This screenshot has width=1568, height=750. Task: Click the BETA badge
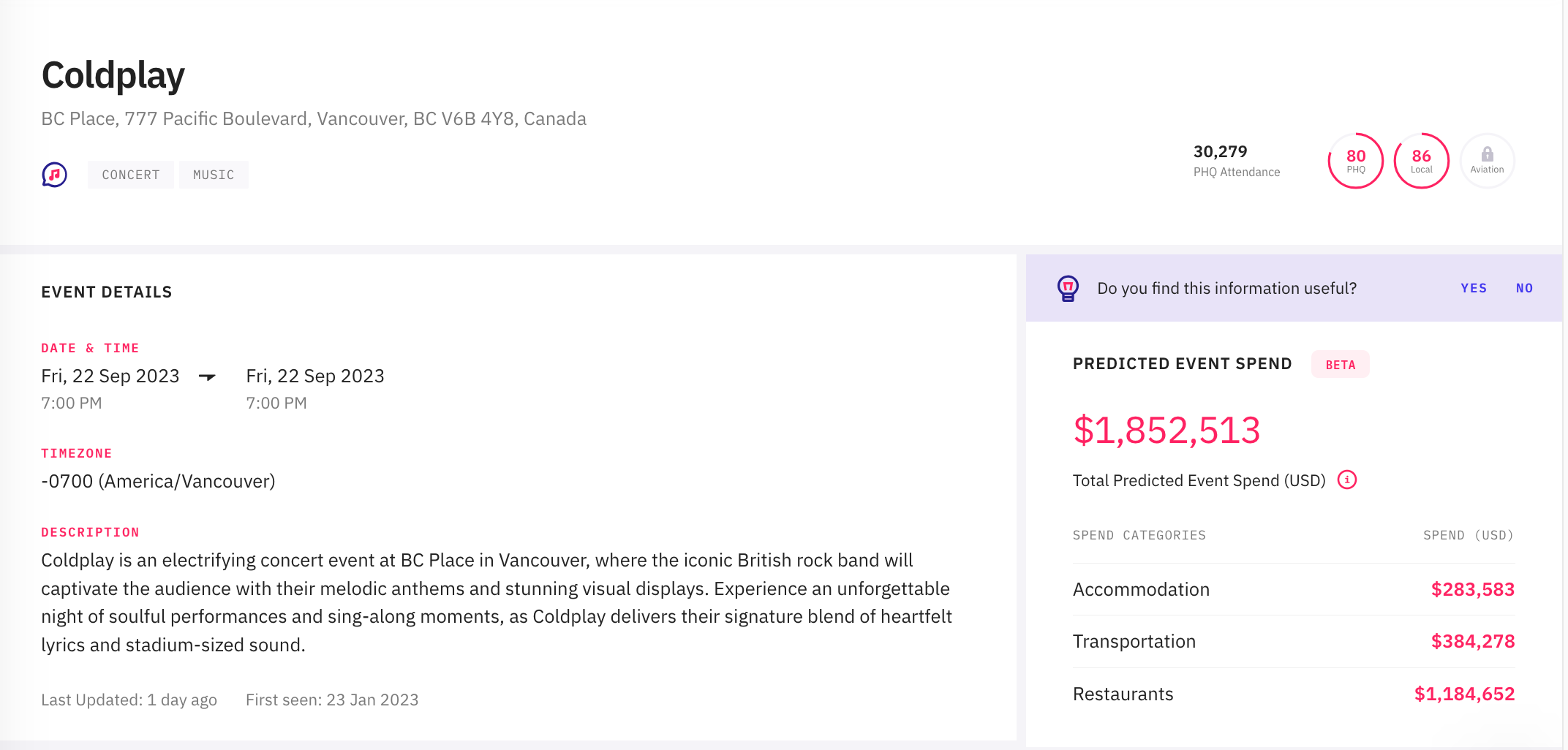[x=1340, y=365]
